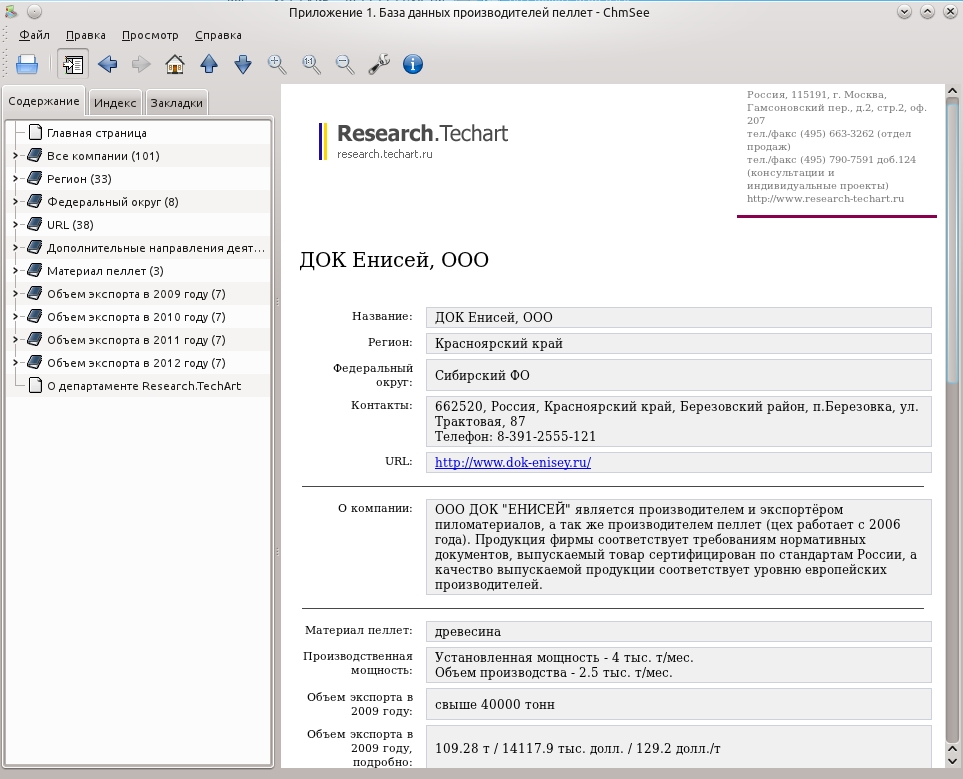
Task: Expand the URL (38) node
Action: coord(15,225)
